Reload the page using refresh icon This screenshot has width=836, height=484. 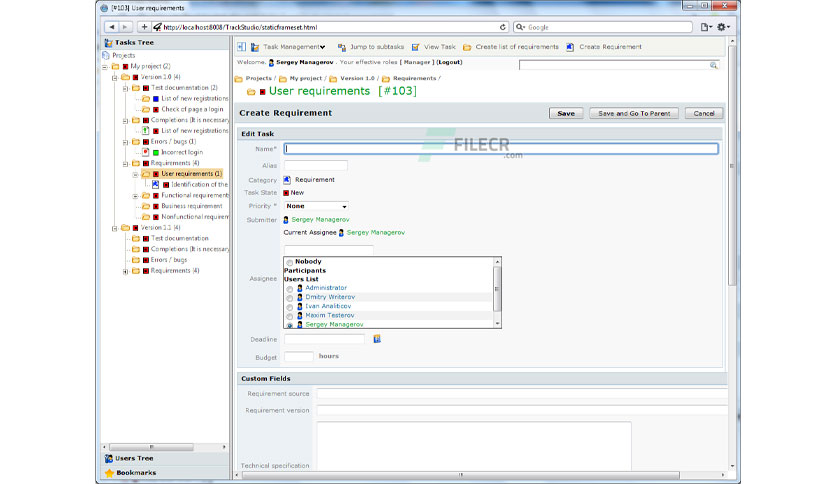pos(503,27)
